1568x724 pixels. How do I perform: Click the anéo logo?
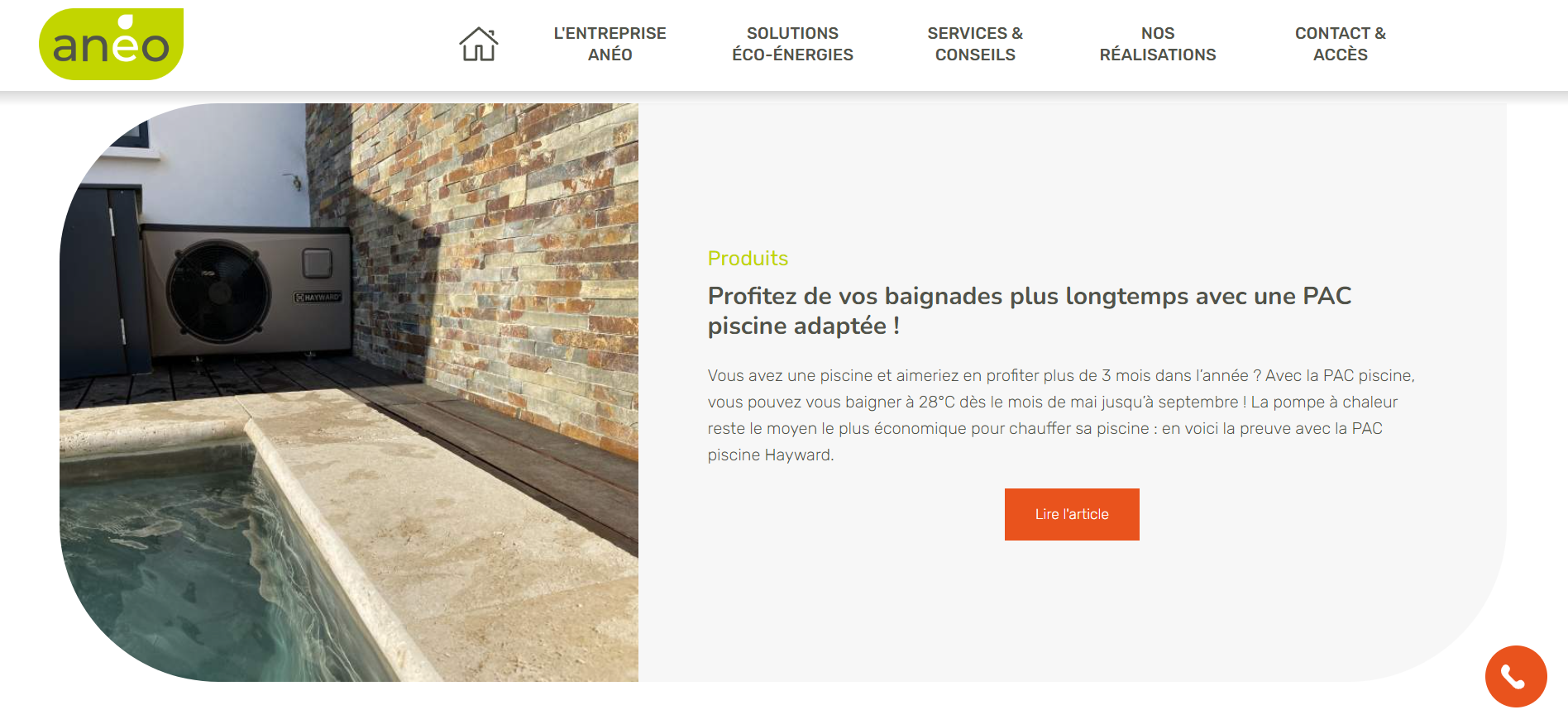pyautogui.click(x=111, y=45)
